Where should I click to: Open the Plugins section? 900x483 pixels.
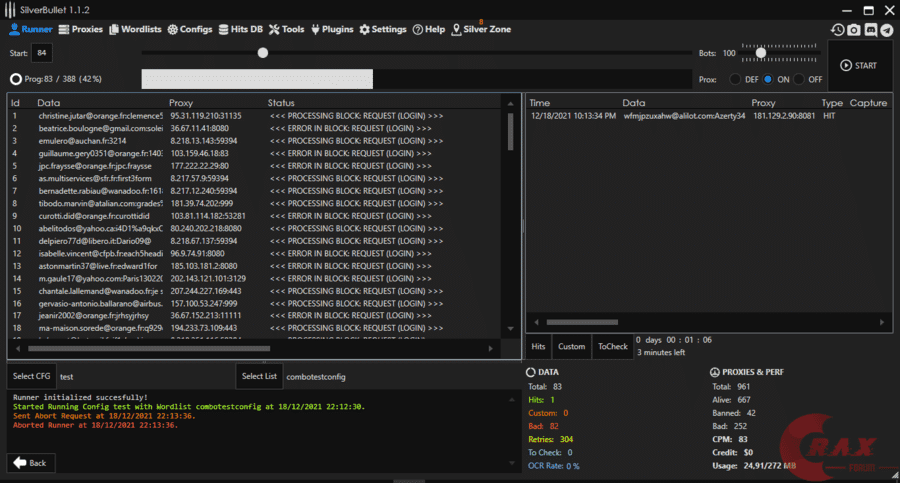coord(333,29)
